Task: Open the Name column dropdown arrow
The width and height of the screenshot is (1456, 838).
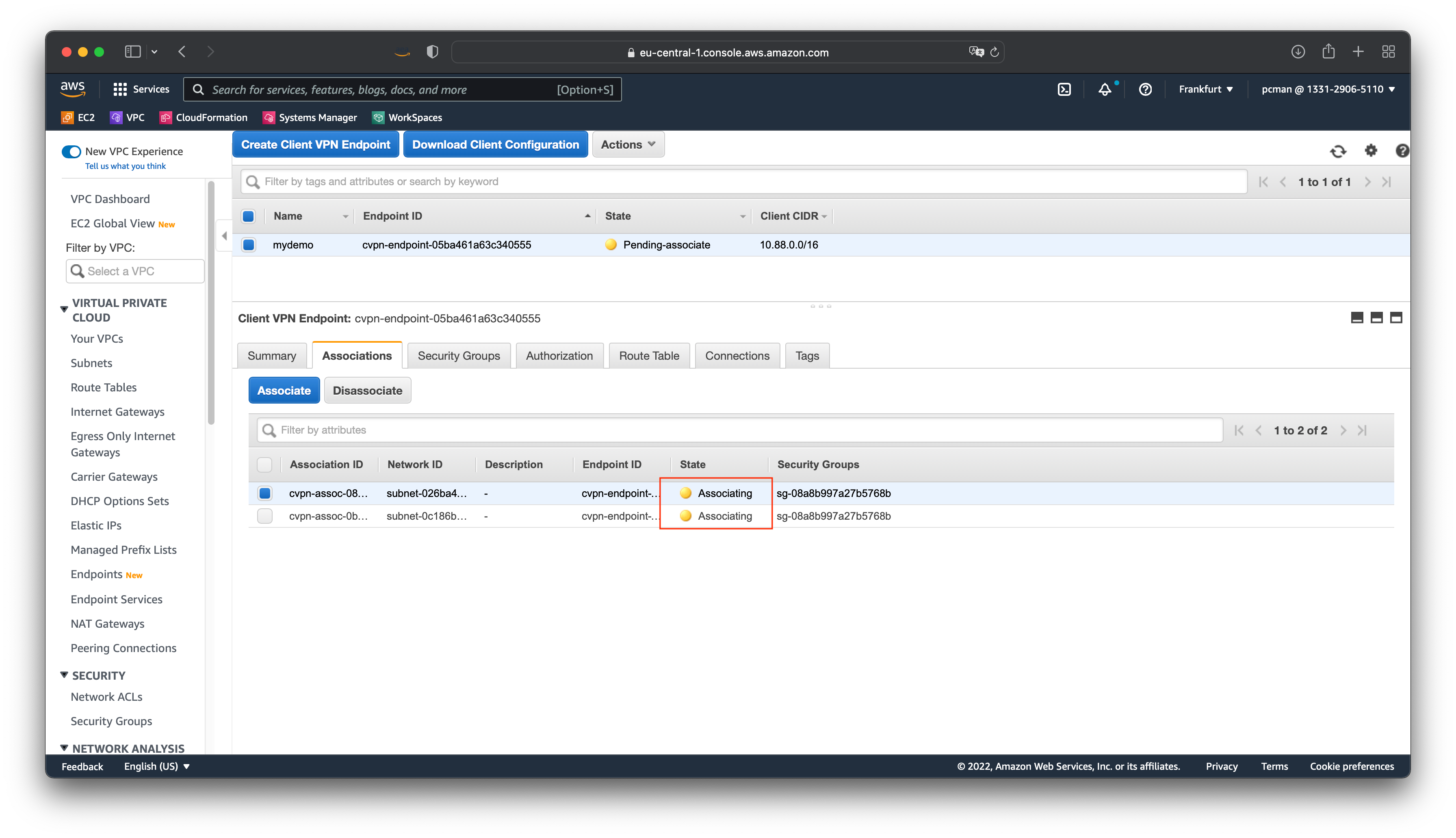Action: (345, 216)
